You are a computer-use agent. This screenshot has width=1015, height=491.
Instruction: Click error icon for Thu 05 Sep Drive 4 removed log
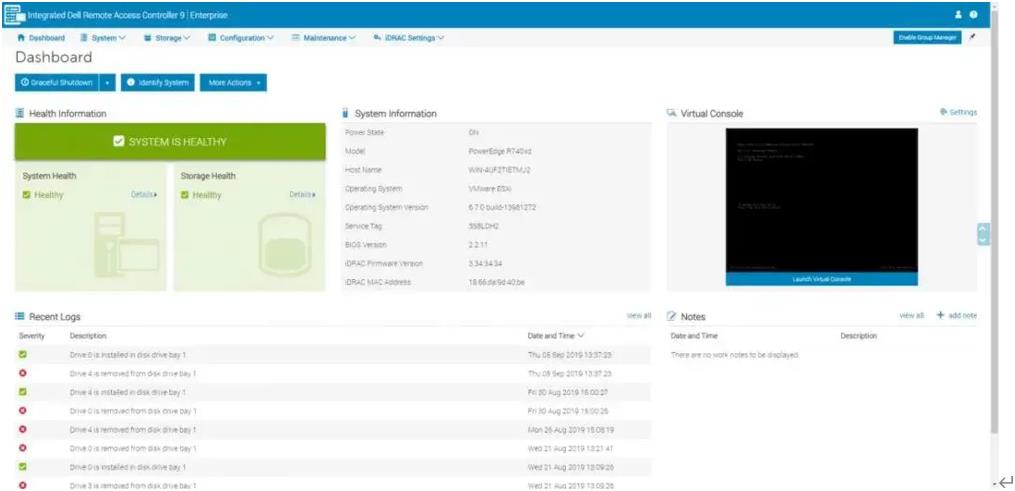click(23, 373)
